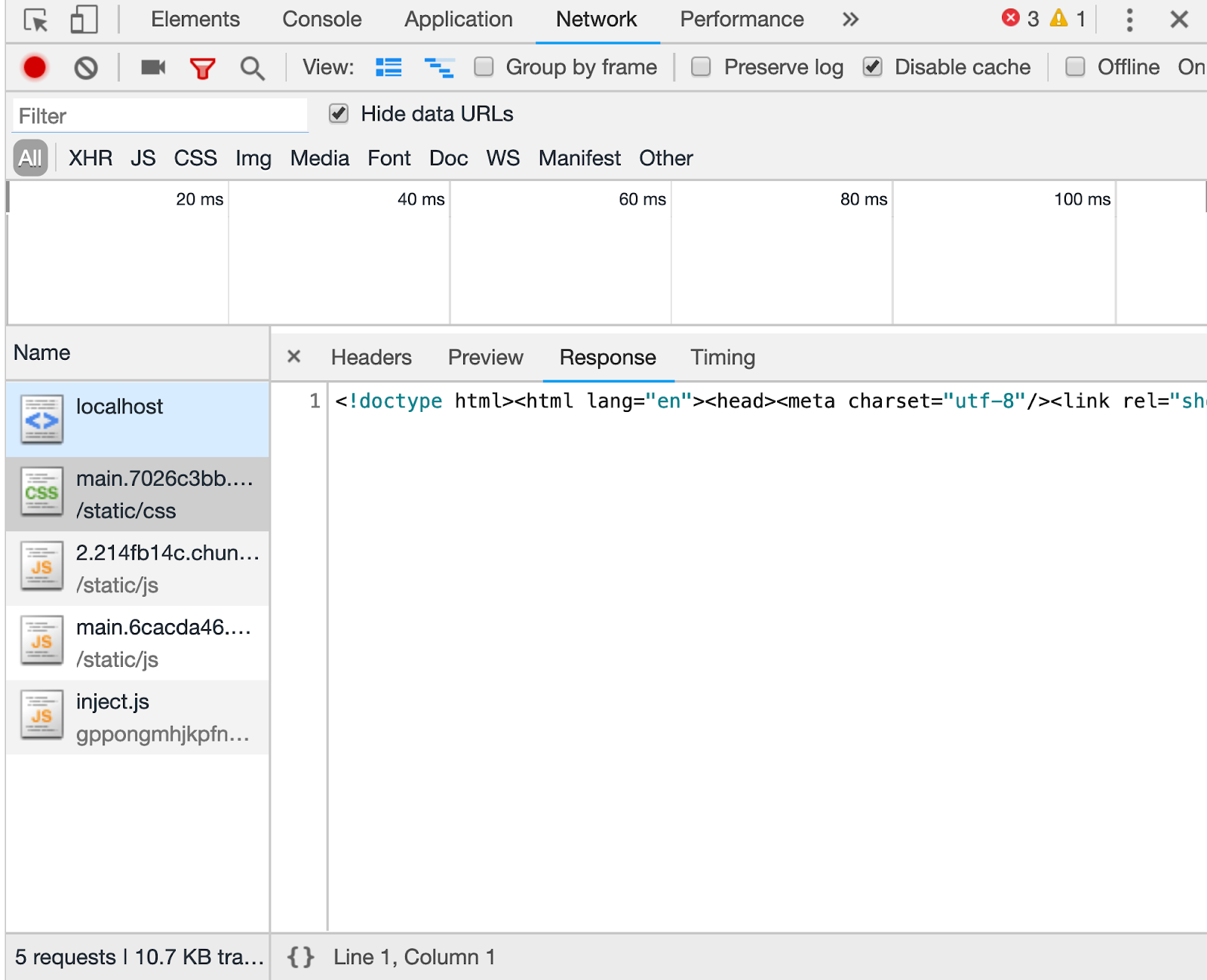The height and width of the screenshot is (980, 1207).
Task: Click the red error count indicator
Action: pyautogui.click(x=1020, y=19)
